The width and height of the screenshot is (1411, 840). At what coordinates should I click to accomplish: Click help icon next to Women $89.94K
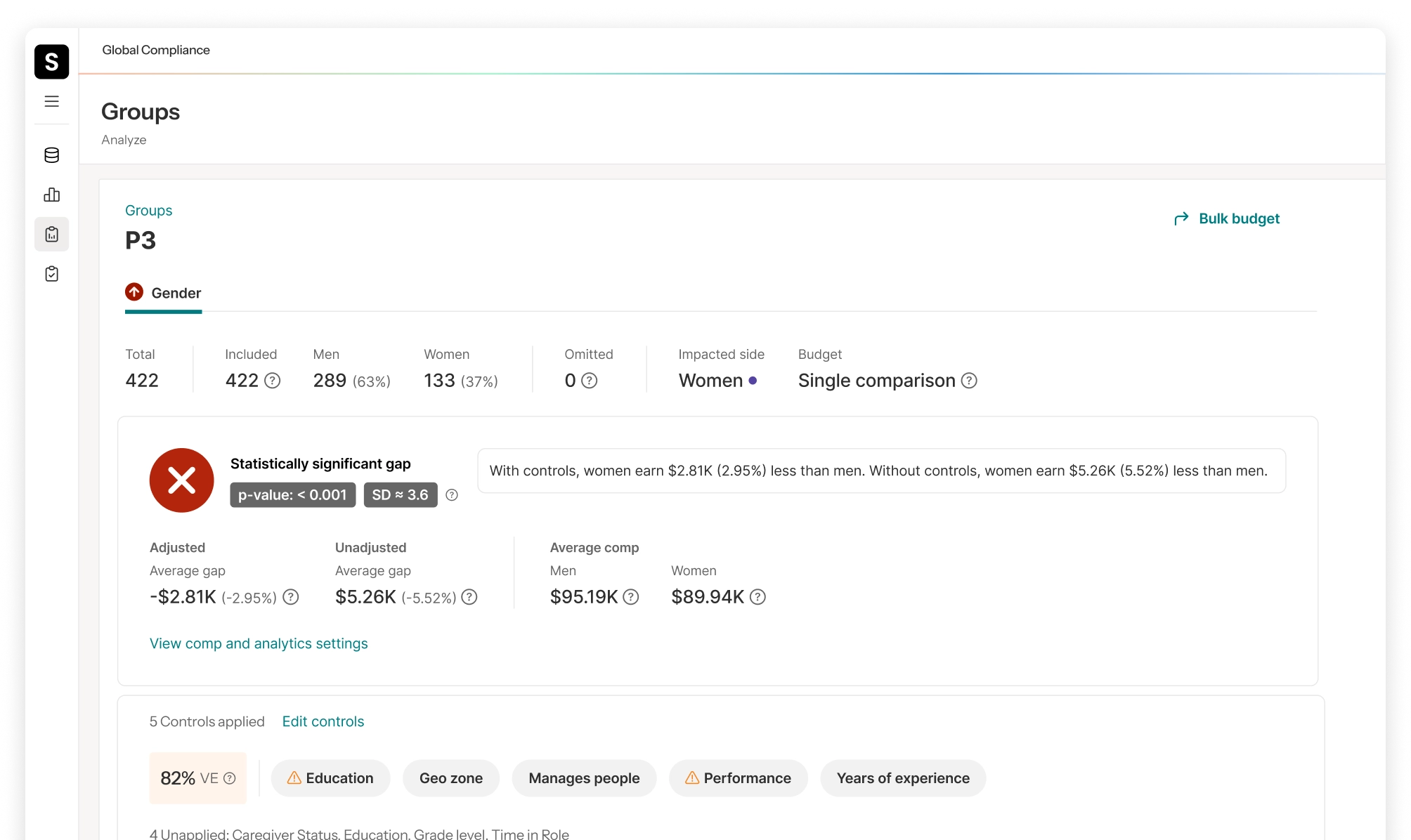tap(757, 597)
